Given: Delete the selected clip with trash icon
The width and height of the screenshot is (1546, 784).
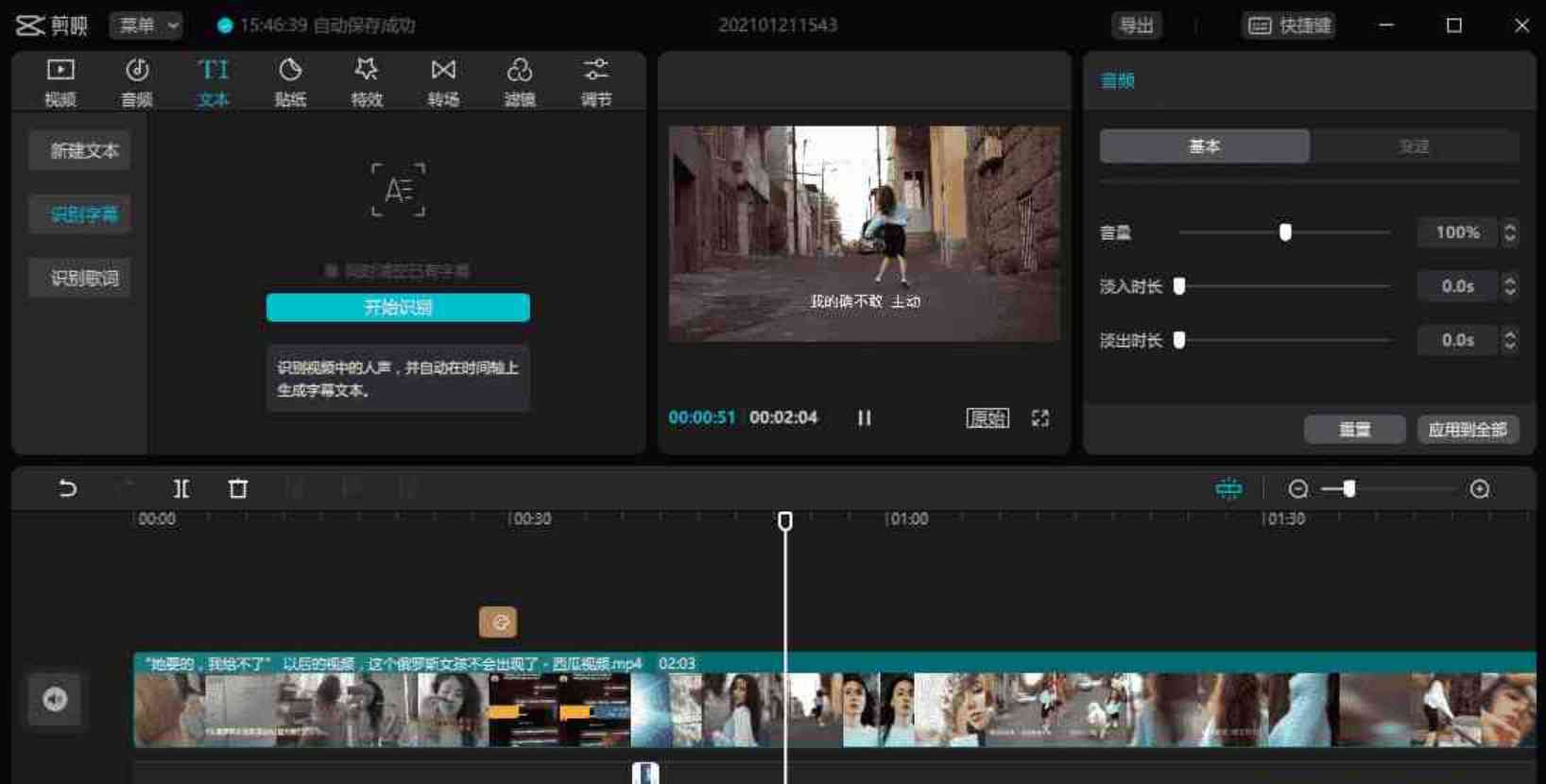Looking at the screenshot, I should point(238,488).
